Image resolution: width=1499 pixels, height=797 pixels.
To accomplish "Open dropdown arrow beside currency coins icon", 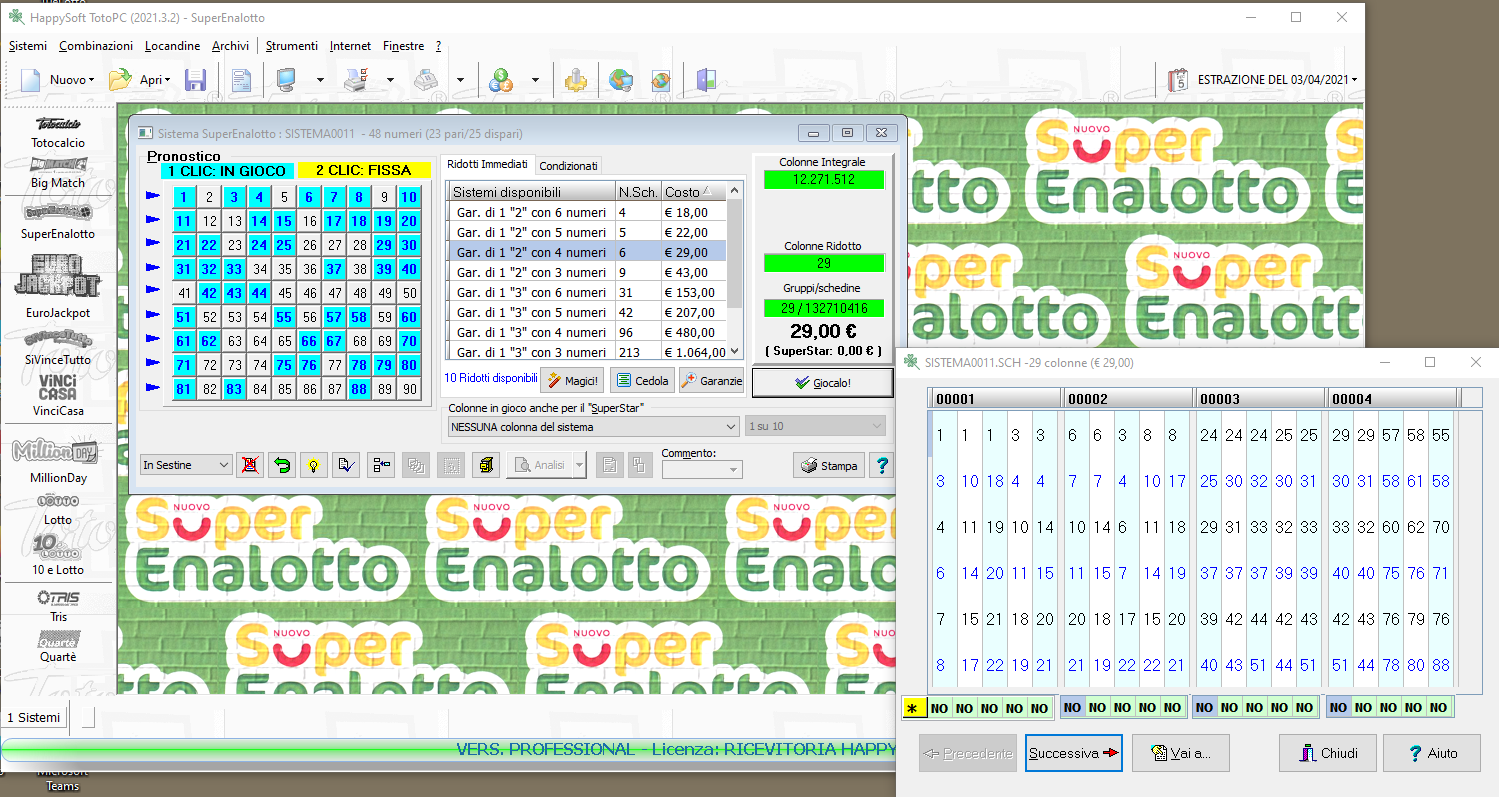I will (535, 80).
